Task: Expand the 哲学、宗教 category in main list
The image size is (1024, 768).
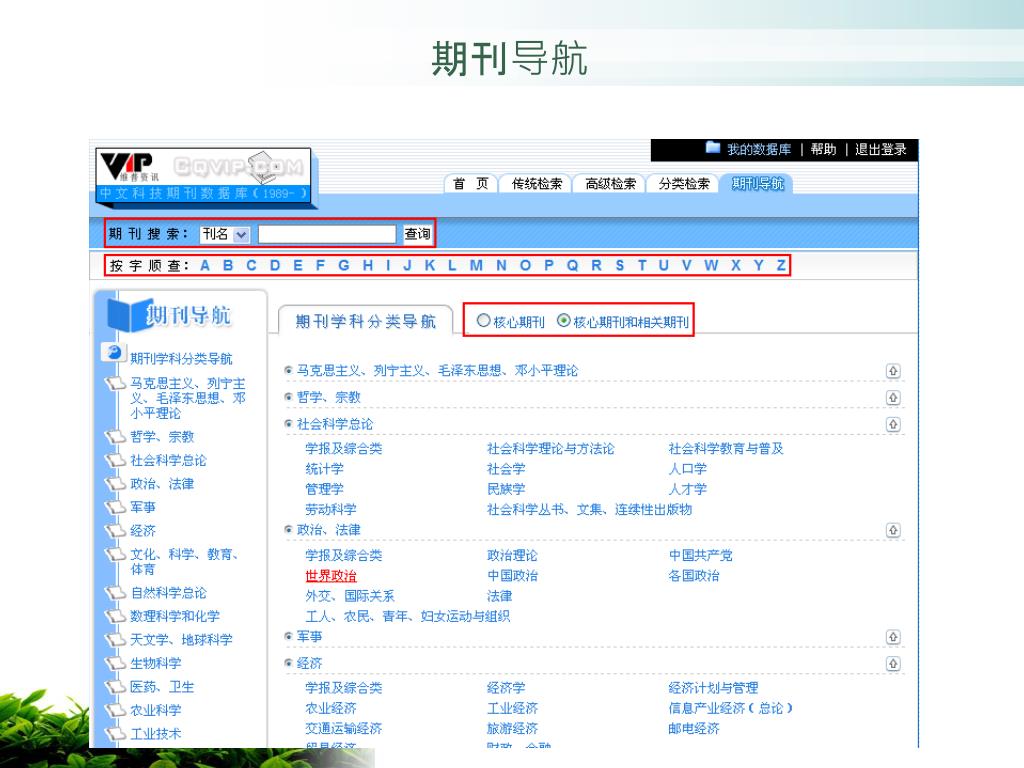Action: click(288, 397)
